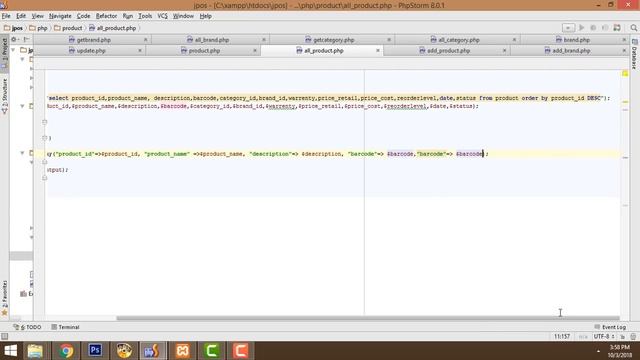The width and height of the screenshot is (640, 360).
Task: Click the read-only lock icon in status bar
Action: click(x=623, y=337)
